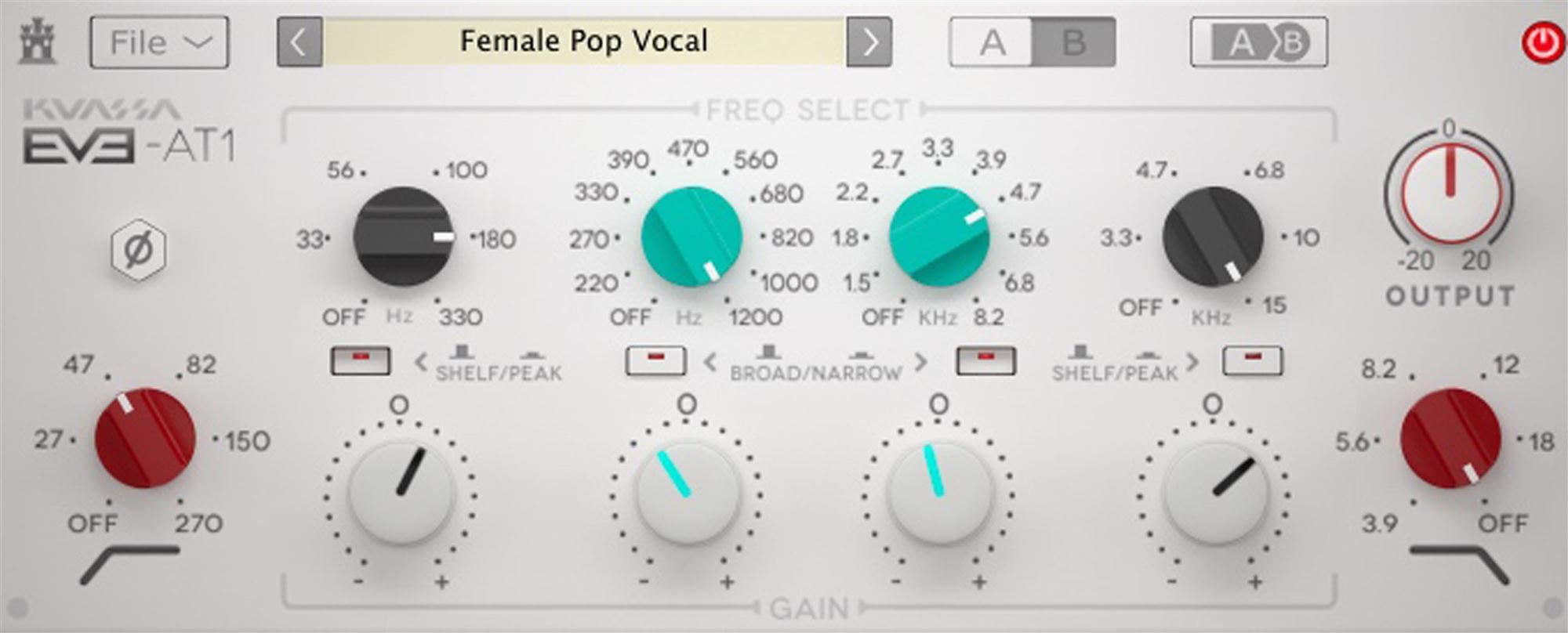Go to the next preset arrow
This screenshot has width=1568, height=633.
point(869,42)
